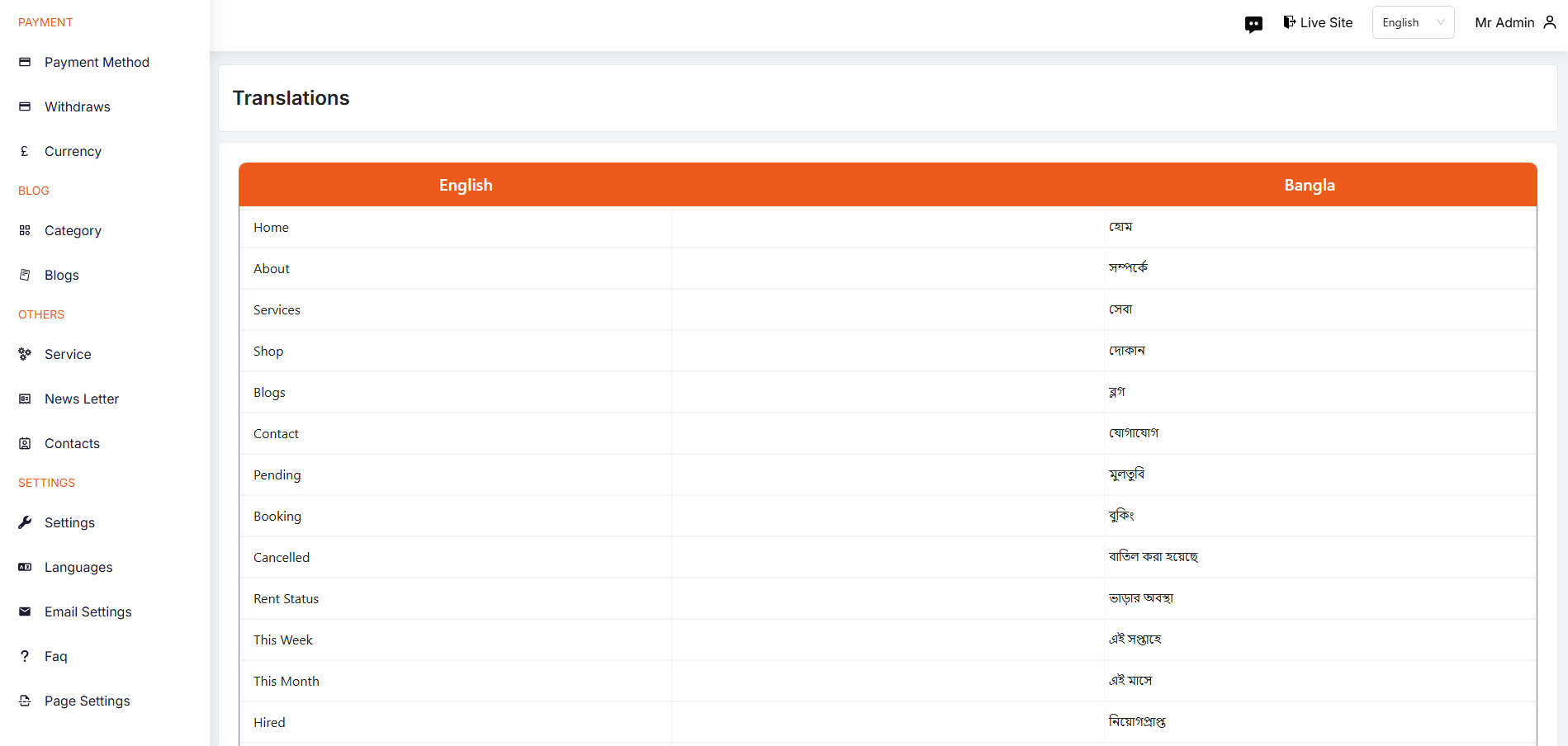Click the Faq question mark icon
Screen dimensions: 1568x746
point(25,656)
